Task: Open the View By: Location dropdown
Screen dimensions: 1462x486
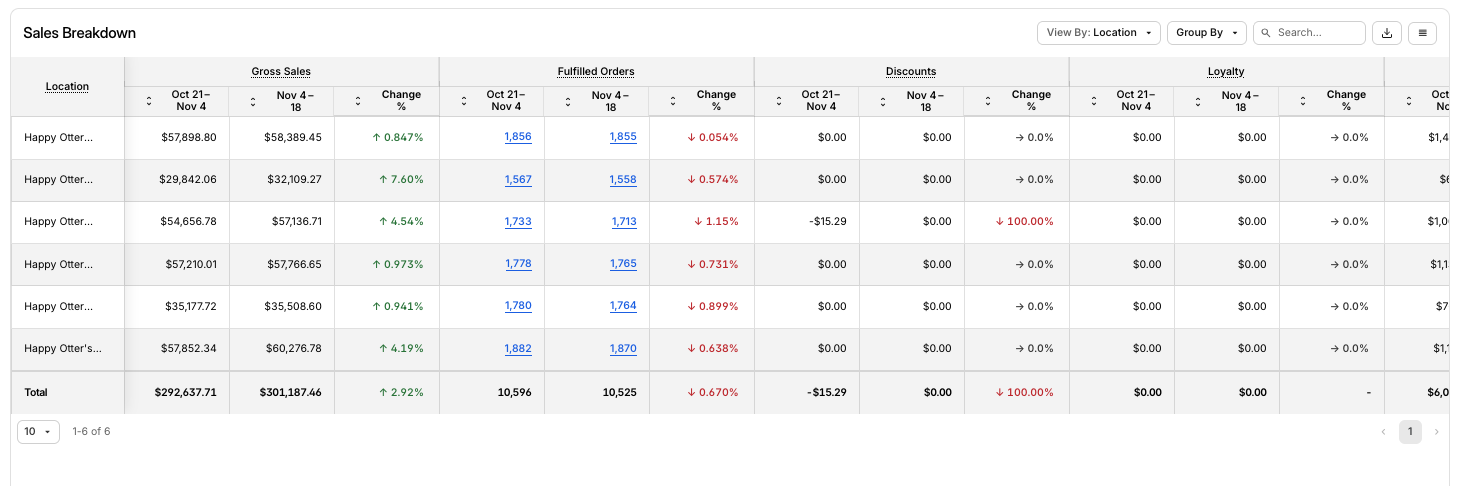Action: pyautogui.click(x=1098, y=33)
